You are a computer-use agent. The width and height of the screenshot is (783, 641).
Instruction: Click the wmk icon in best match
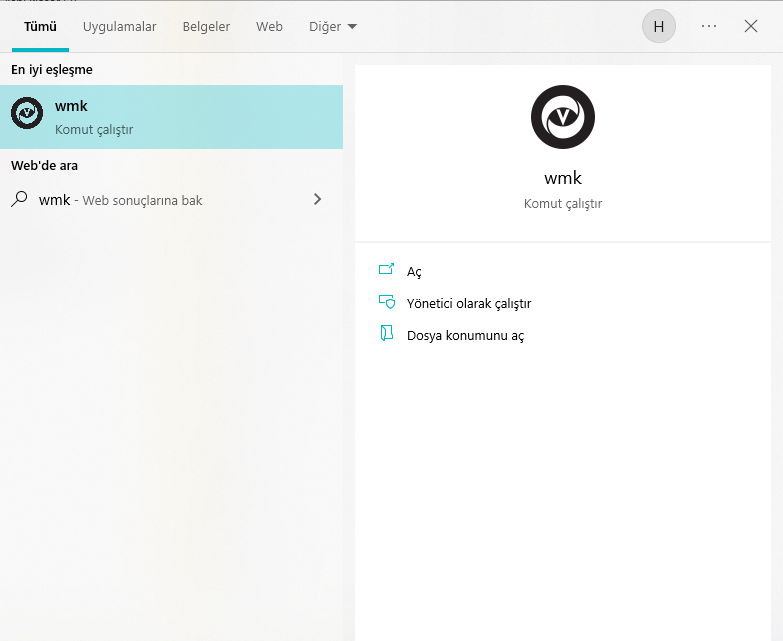[x=27, y=113]
